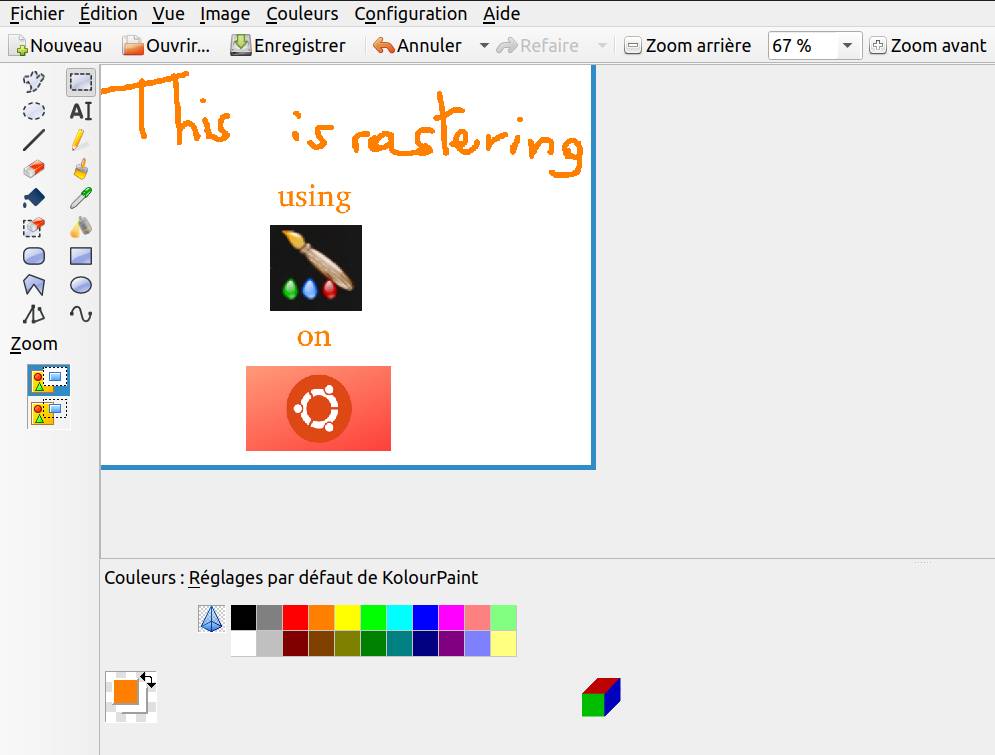Select the Brush tool
This screenshot has height=755, width=995.
(81, 169)
